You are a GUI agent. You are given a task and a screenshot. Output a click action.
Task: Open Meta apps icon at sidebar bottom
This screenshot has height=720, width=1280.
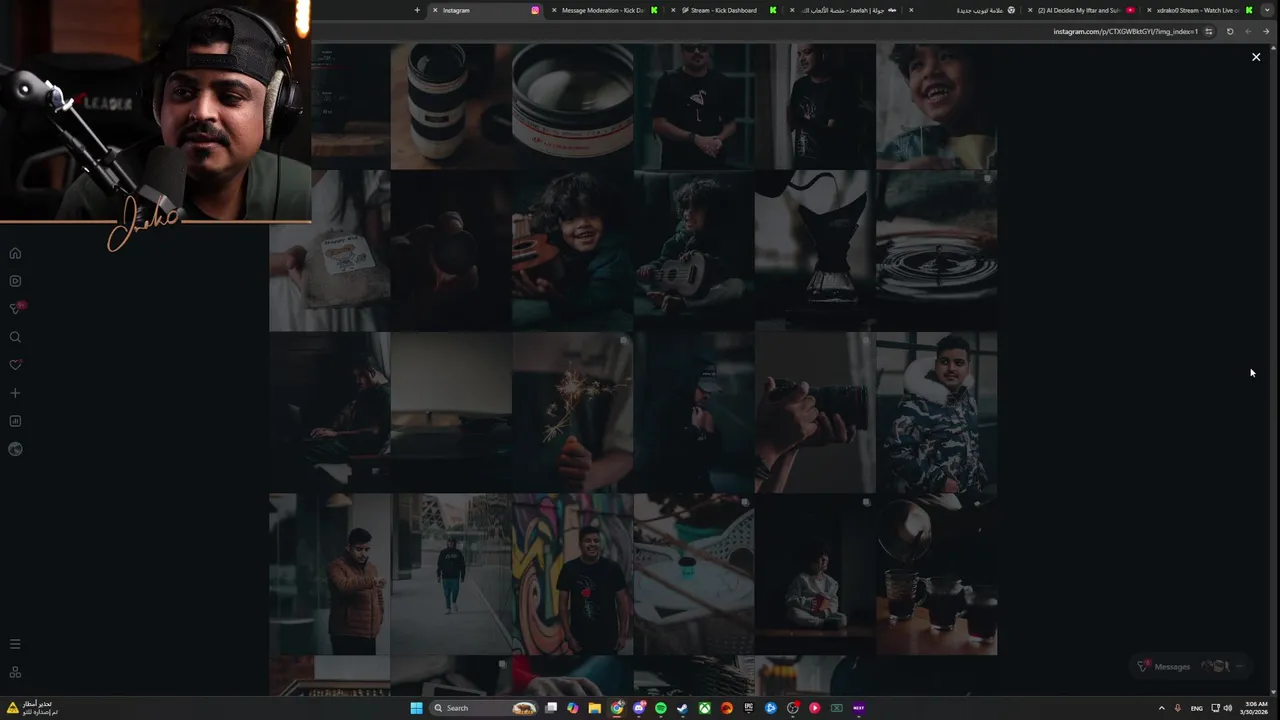tap(15, 672)
